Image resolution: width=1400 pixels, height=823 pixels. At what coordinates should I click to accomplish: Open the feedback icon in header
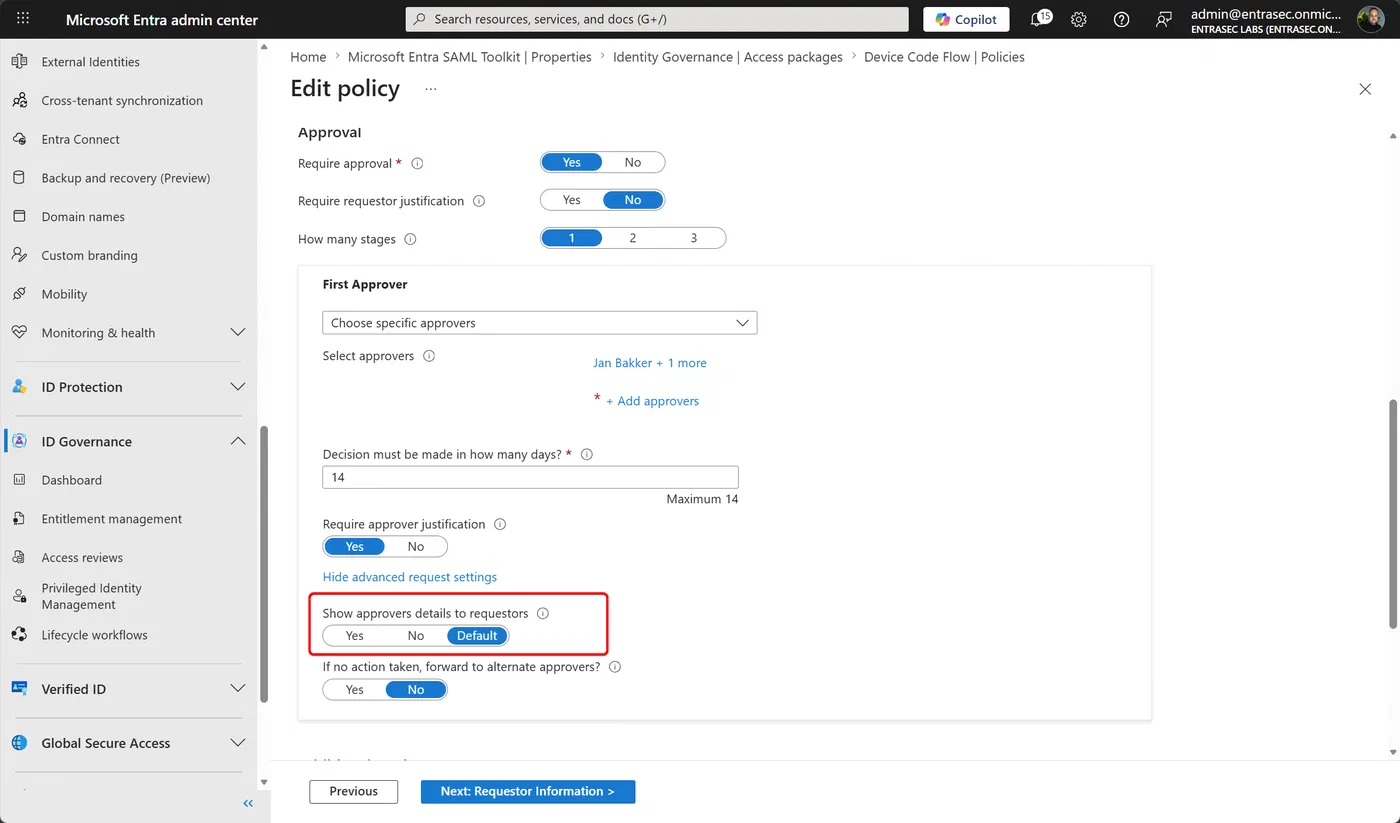click(1163, 19)
